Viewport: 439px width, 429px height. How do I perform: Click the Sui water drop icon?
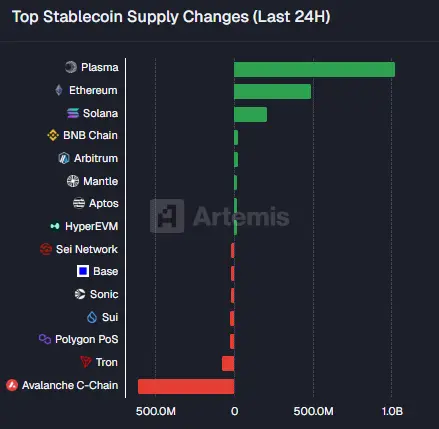click(92, 317)
